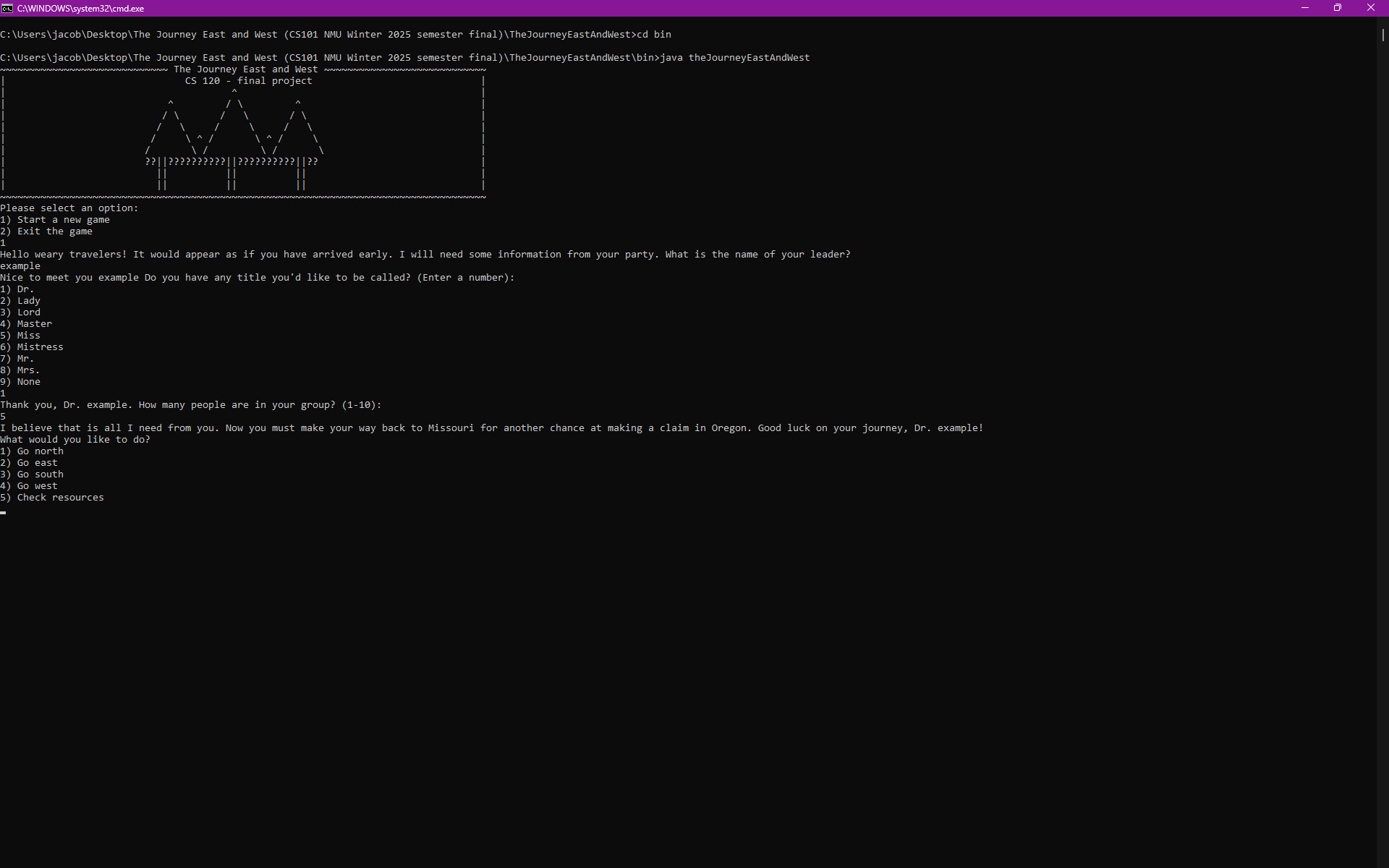Click the blinking cursor input line

[3, 512]
